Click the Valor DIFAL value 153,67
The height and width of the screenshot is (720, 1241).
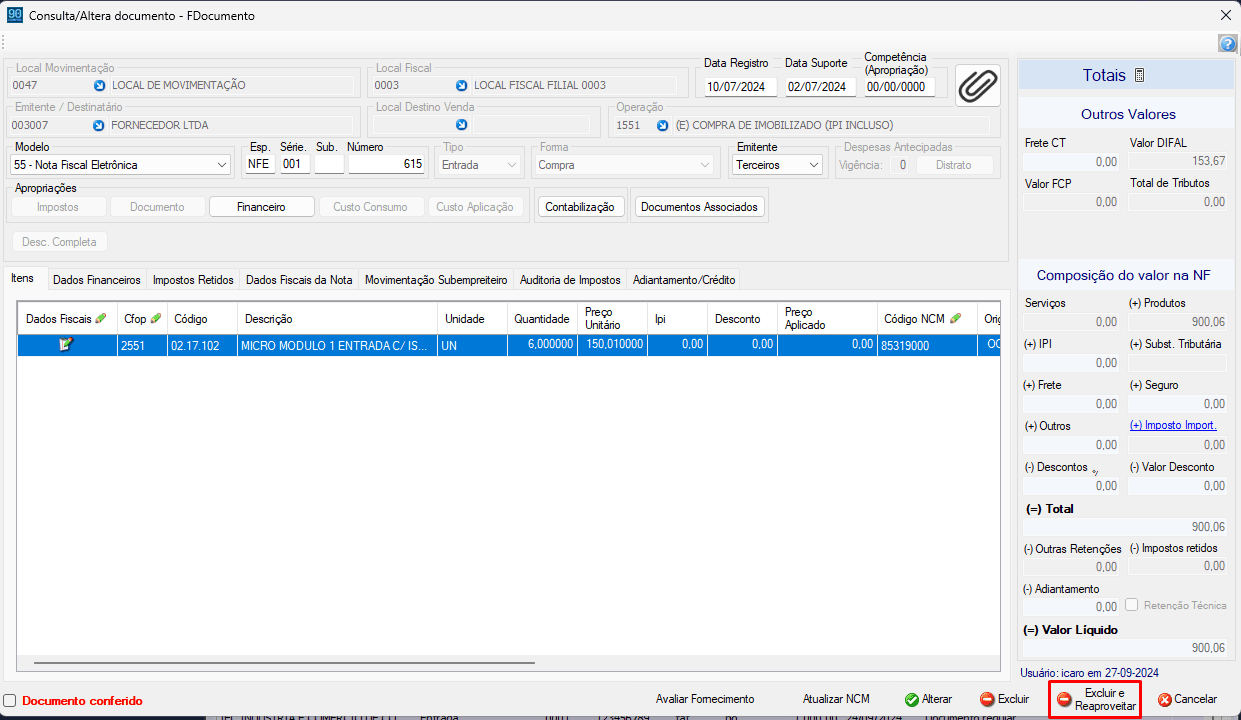point(1178,161)
